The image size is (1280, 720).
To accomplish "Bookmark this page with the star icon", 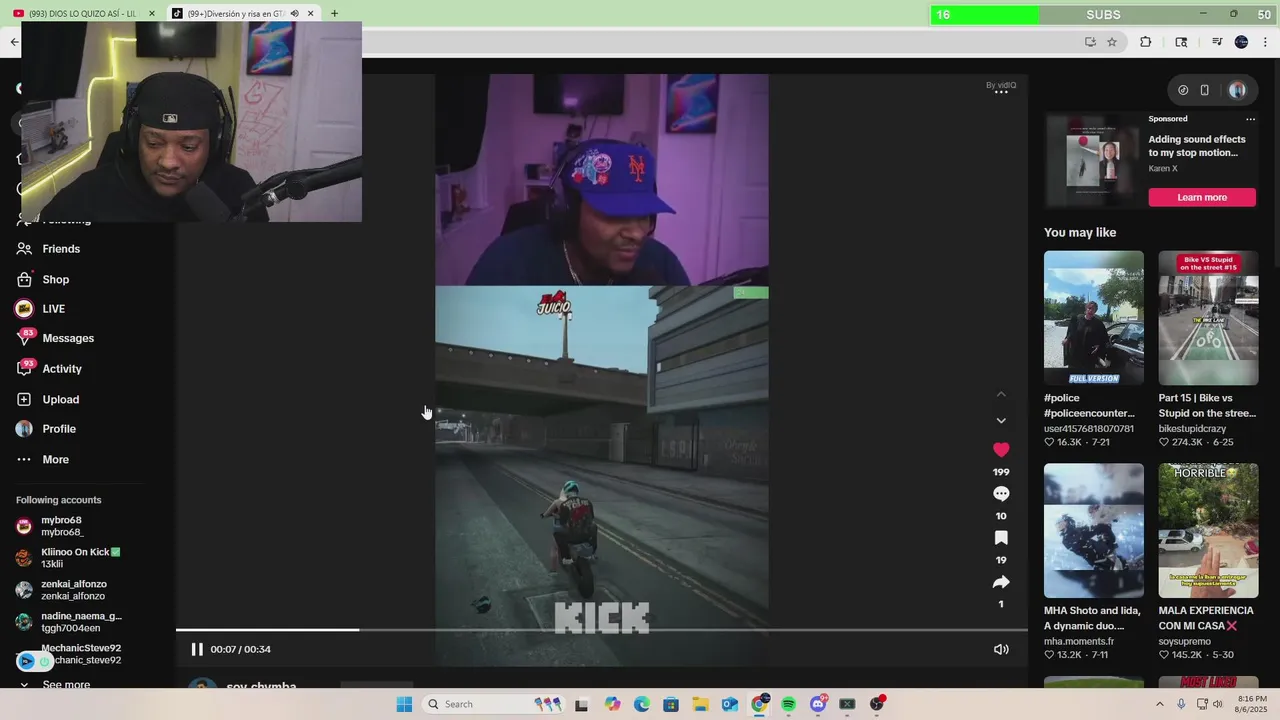I will [x=1112, y=42].
